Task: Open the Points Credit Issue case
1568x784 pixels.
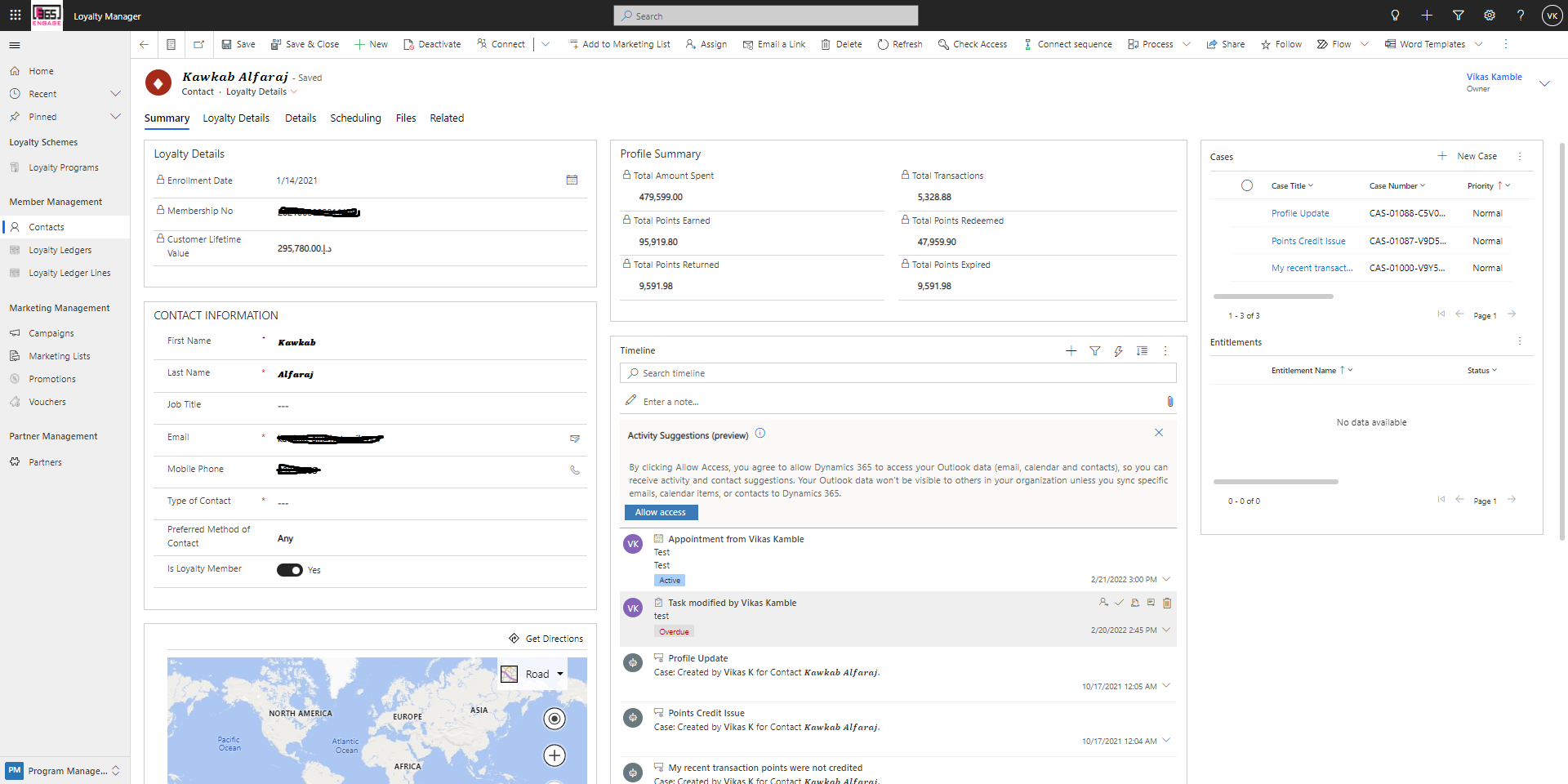Action: click(x=1308, y=240)
